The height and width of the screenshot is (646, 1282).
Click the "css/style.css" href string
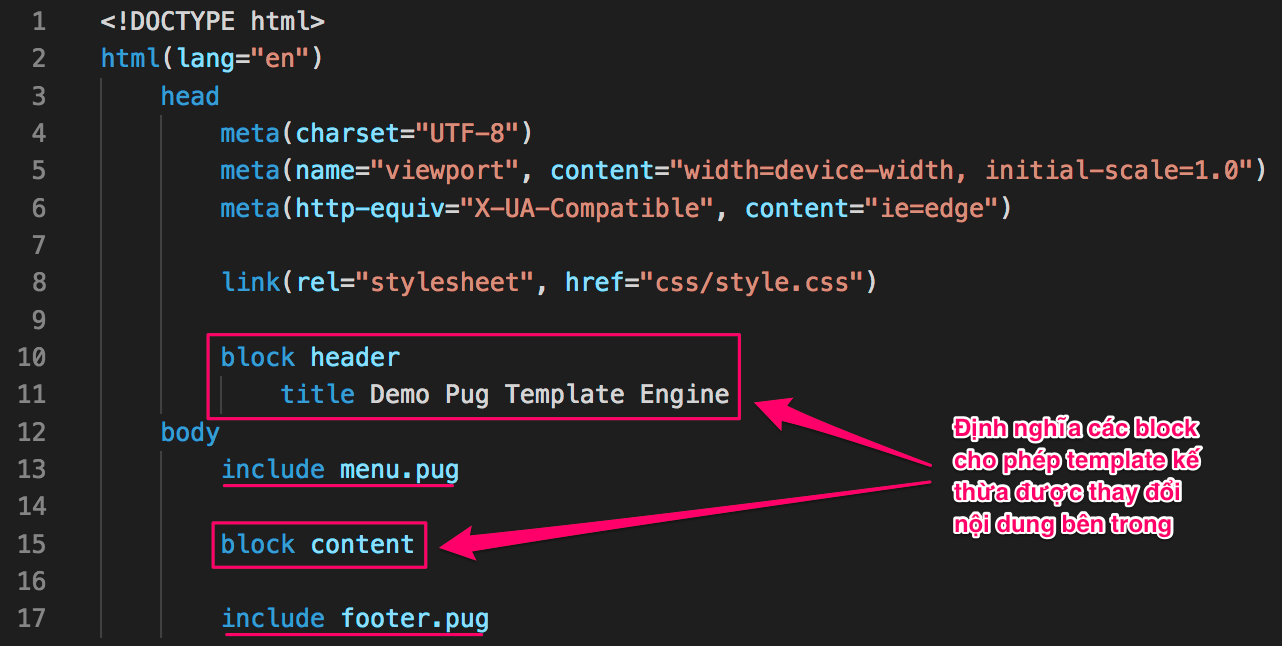click(x=751, y=282)
